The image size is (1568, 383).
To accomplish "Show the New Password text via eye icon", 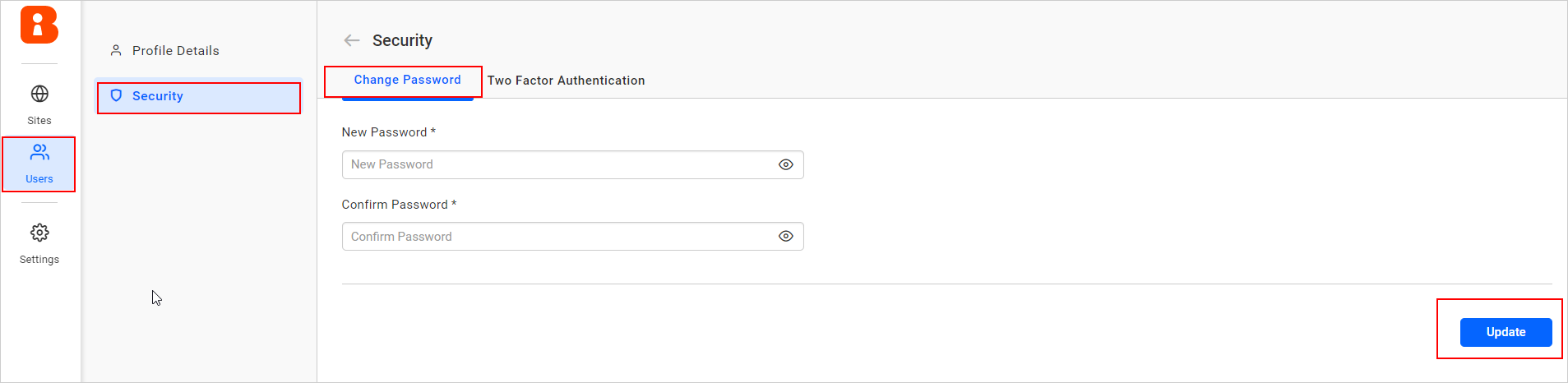I will pos(786,164).
